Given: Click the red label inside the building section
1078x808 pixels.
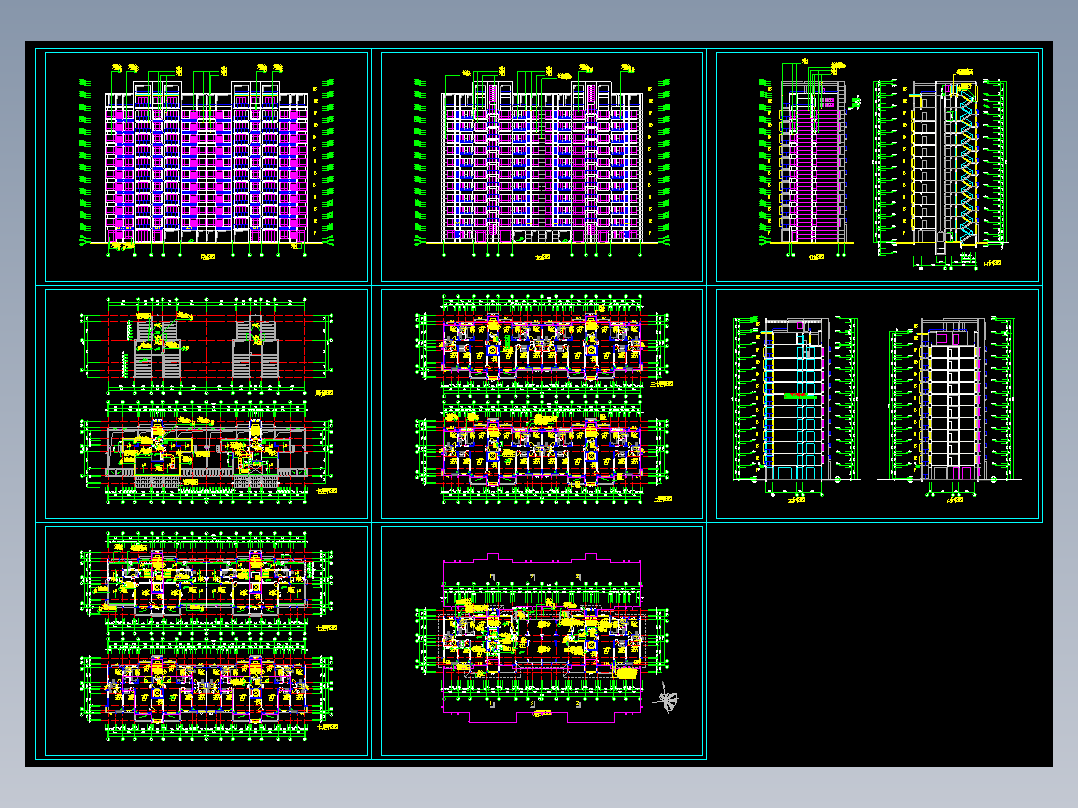Looking at the screenshot, I should (x=800, y=396).
